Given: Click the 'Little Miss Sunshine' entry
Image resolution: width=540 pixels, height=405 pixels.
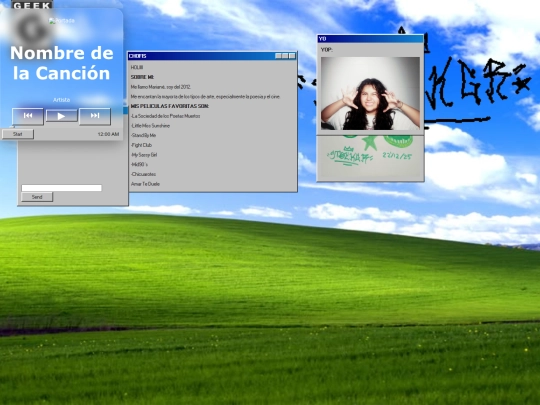Looking at the screenshot, I should tap(150, 126).
